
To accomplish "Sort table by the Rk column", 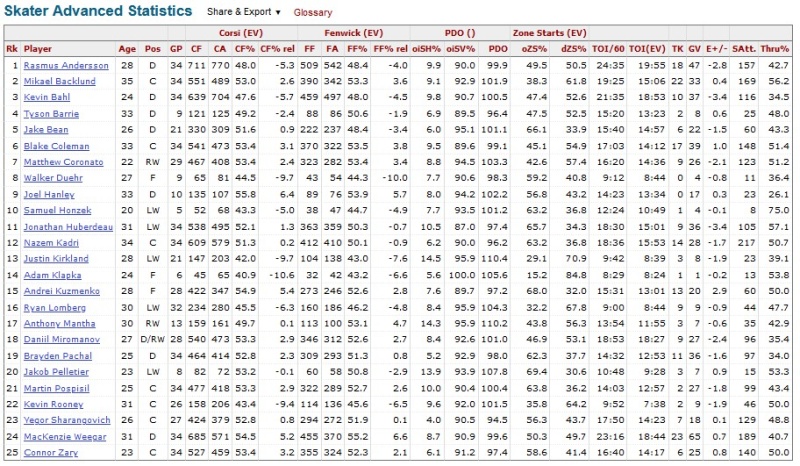I will click(12, 49).
